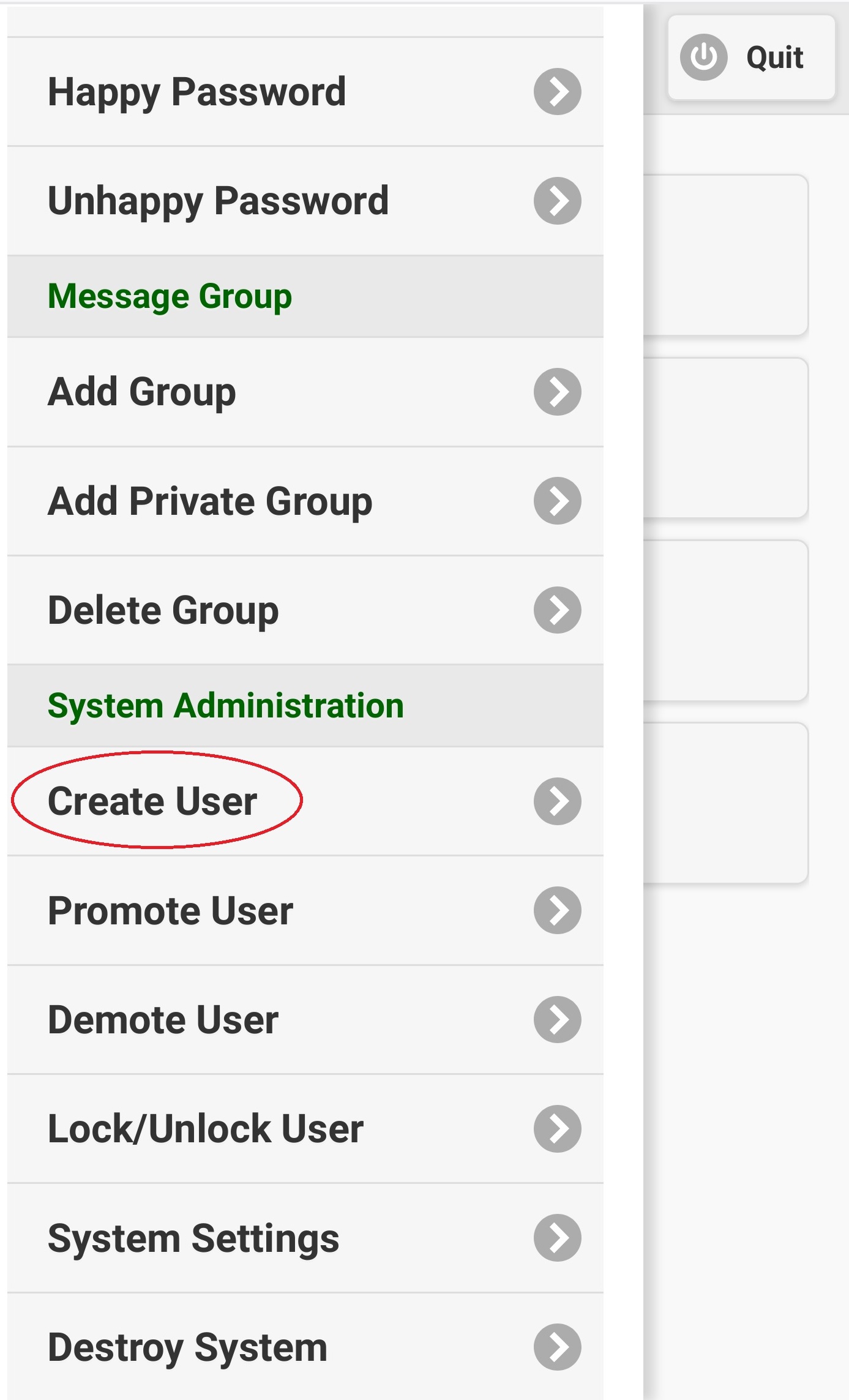849x1400 pixels.
Task: Tap the chevron icon beside Promote User
Action: click(x=557, y=910)
